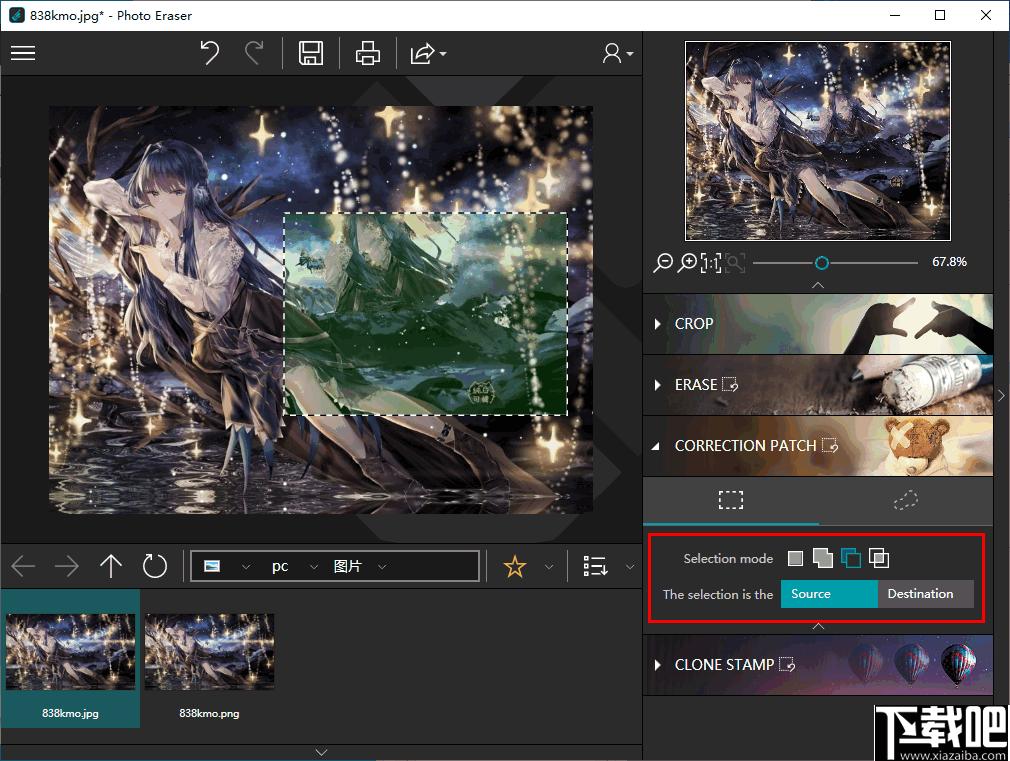Image resolution: width=1010 pixels, height=761 pixels.
Task: Set zoom to 1:1 actual size
Action: [710, 262]
